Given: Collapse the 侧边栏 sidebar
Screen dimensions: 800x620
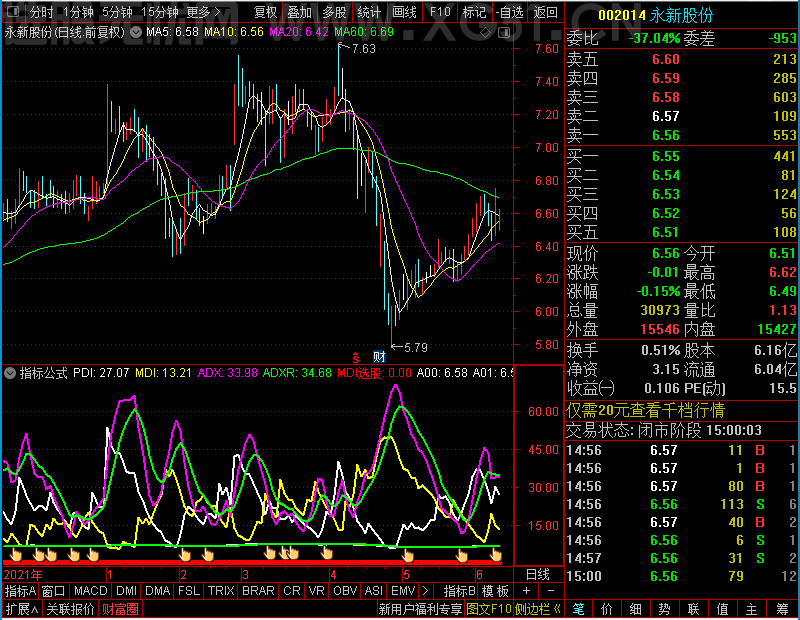Looking at the screenshot, I should (537, 609).
